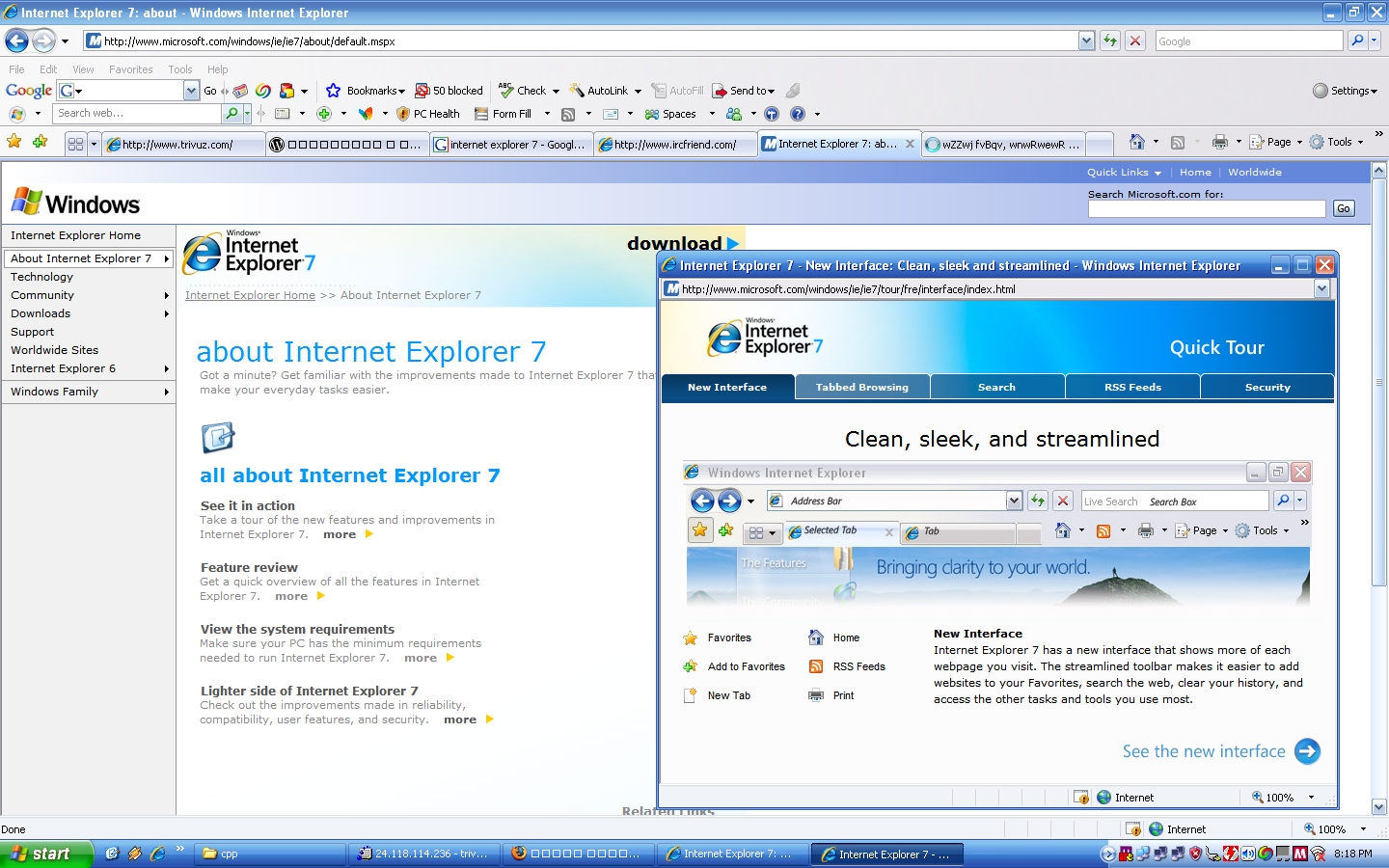This screenshot has width=1389, height=868.
Task: Click the Form Fill button
Action: (503, 114)
